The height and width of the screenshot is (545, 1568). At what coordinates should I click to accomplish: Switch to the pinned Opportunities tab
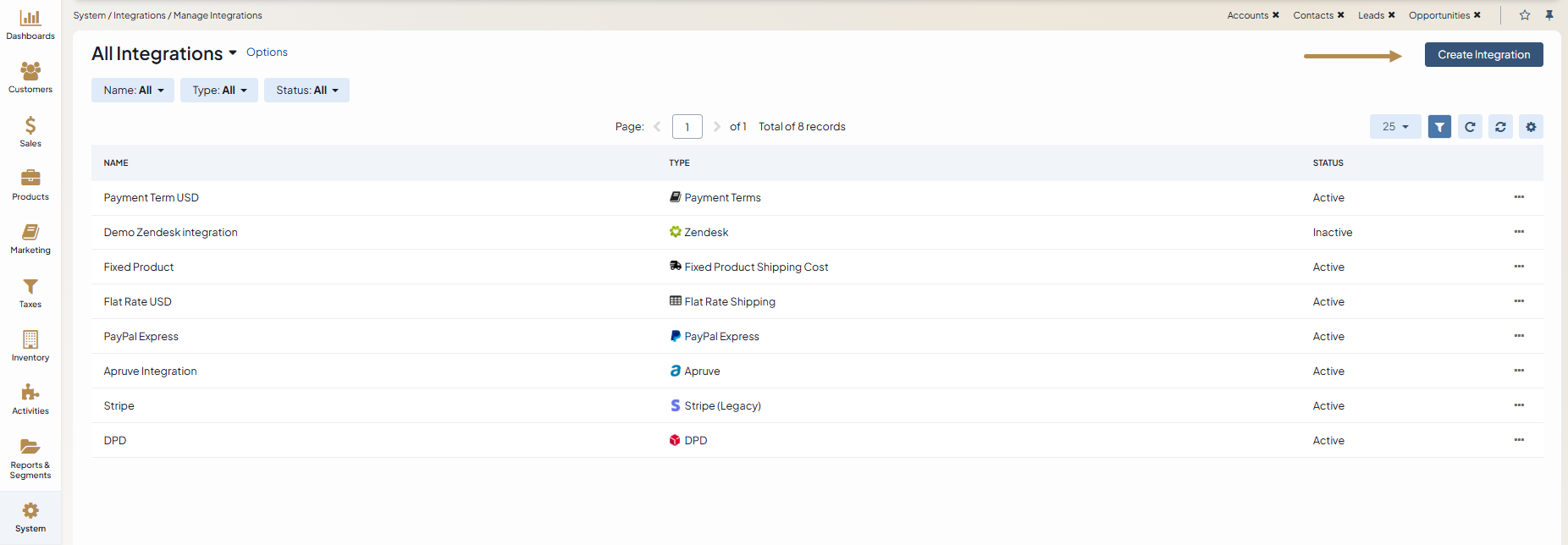click(1438, 15)
